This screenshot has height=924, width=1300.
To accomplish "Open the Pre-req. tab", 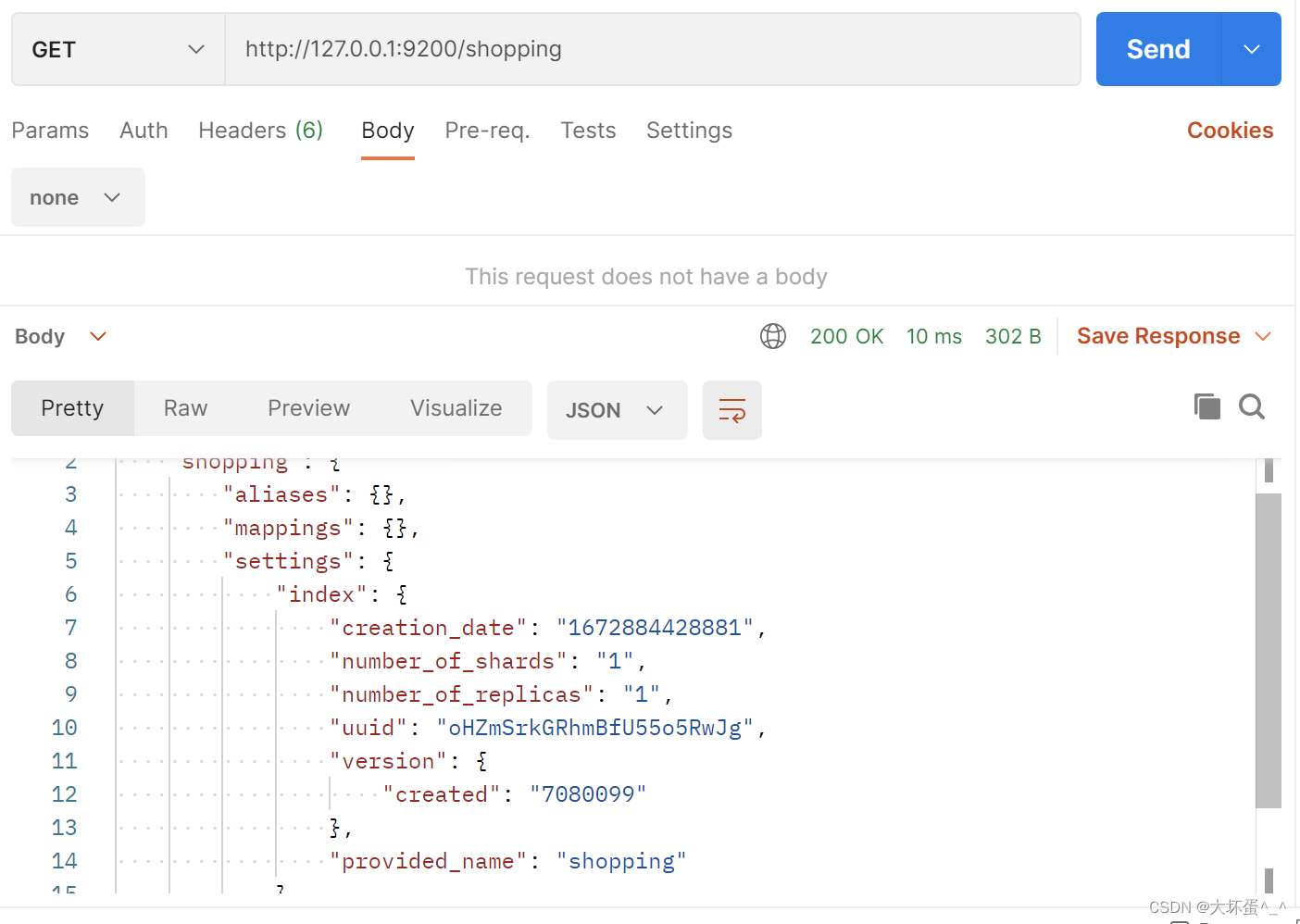I will [x=487, y=131].
